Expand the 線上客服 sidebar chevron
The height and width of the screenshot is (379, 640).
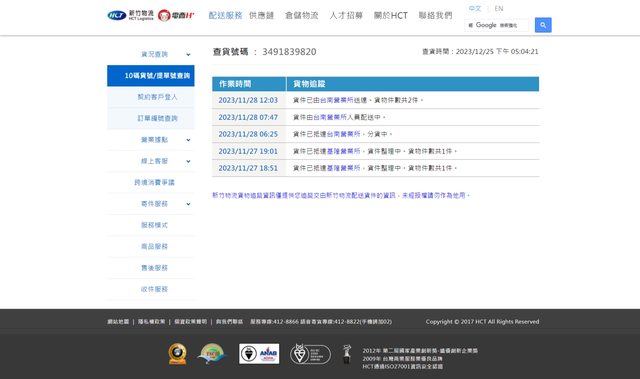[x=188, y=161]
